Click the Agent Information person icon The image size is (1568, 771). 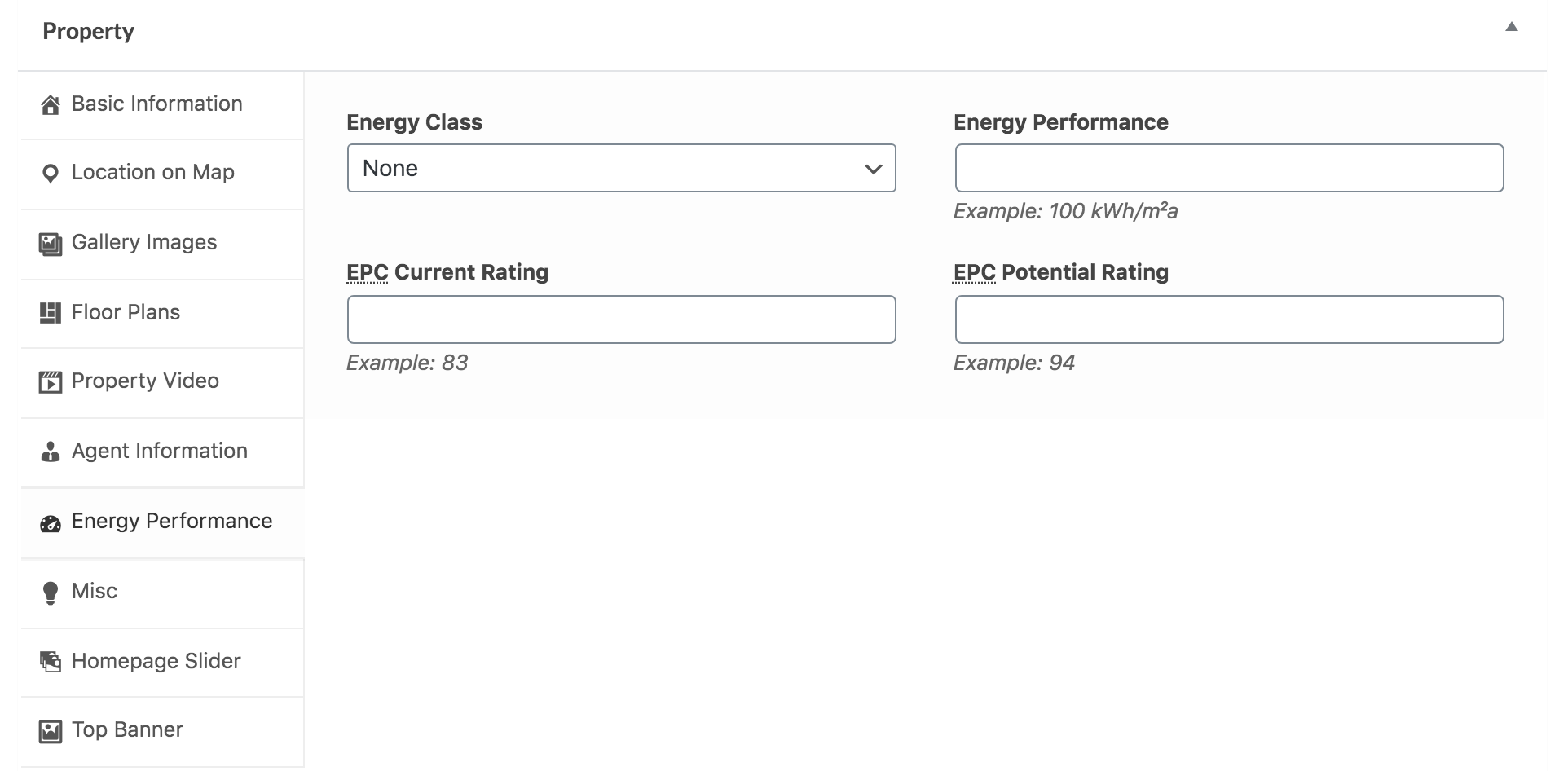51,452
